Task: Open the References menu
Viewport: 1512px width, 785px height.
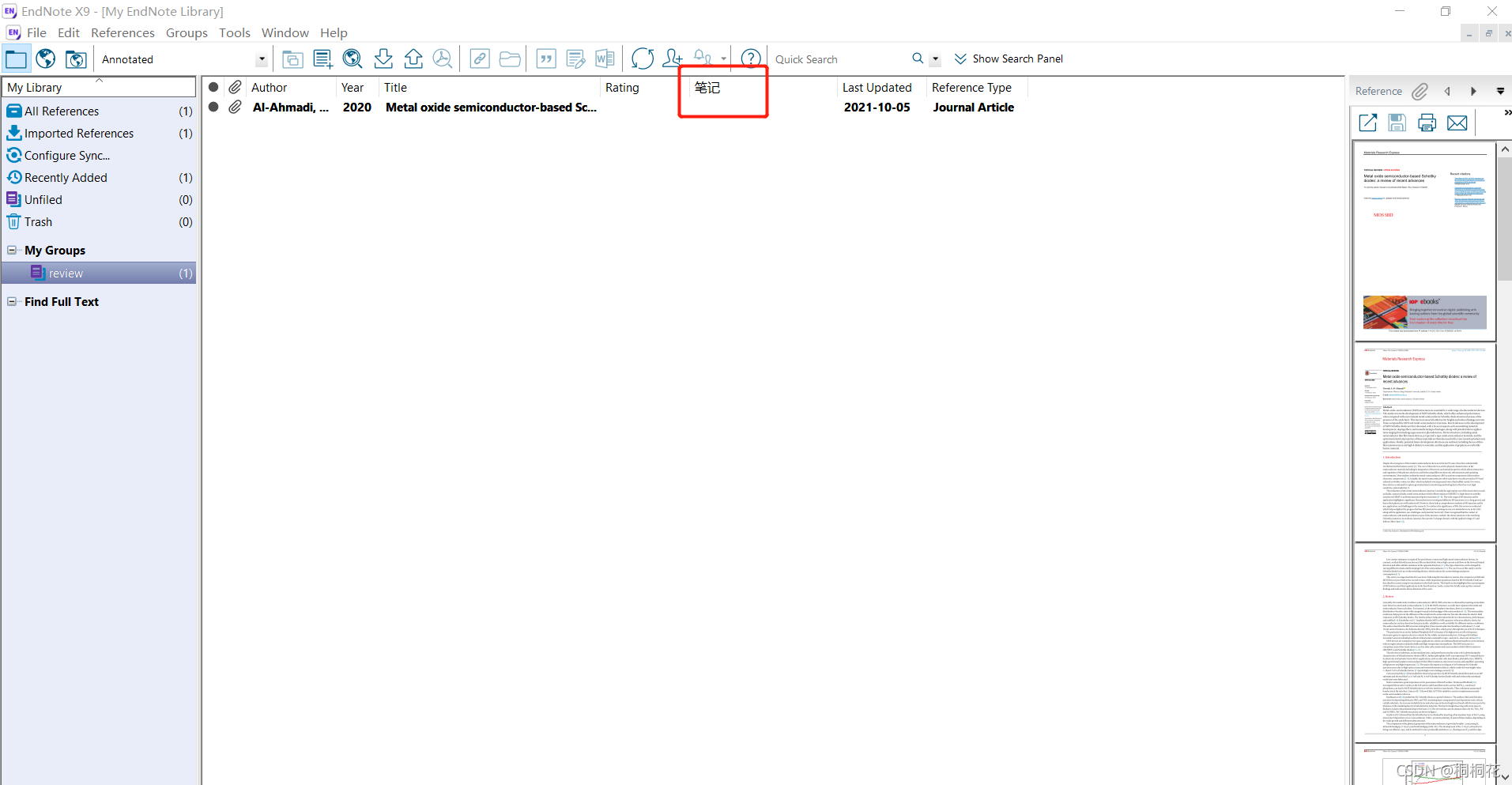Action: coord(122,32)
